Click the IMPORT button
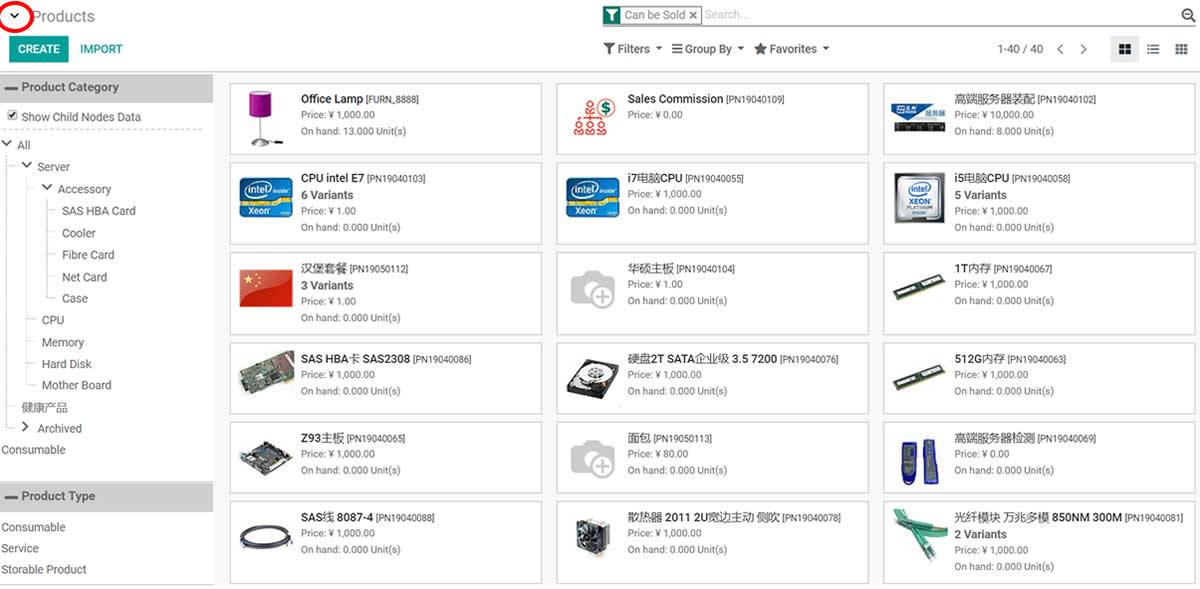The width and height of the screenshot is (1200, 589). click(x=101, y=49)
